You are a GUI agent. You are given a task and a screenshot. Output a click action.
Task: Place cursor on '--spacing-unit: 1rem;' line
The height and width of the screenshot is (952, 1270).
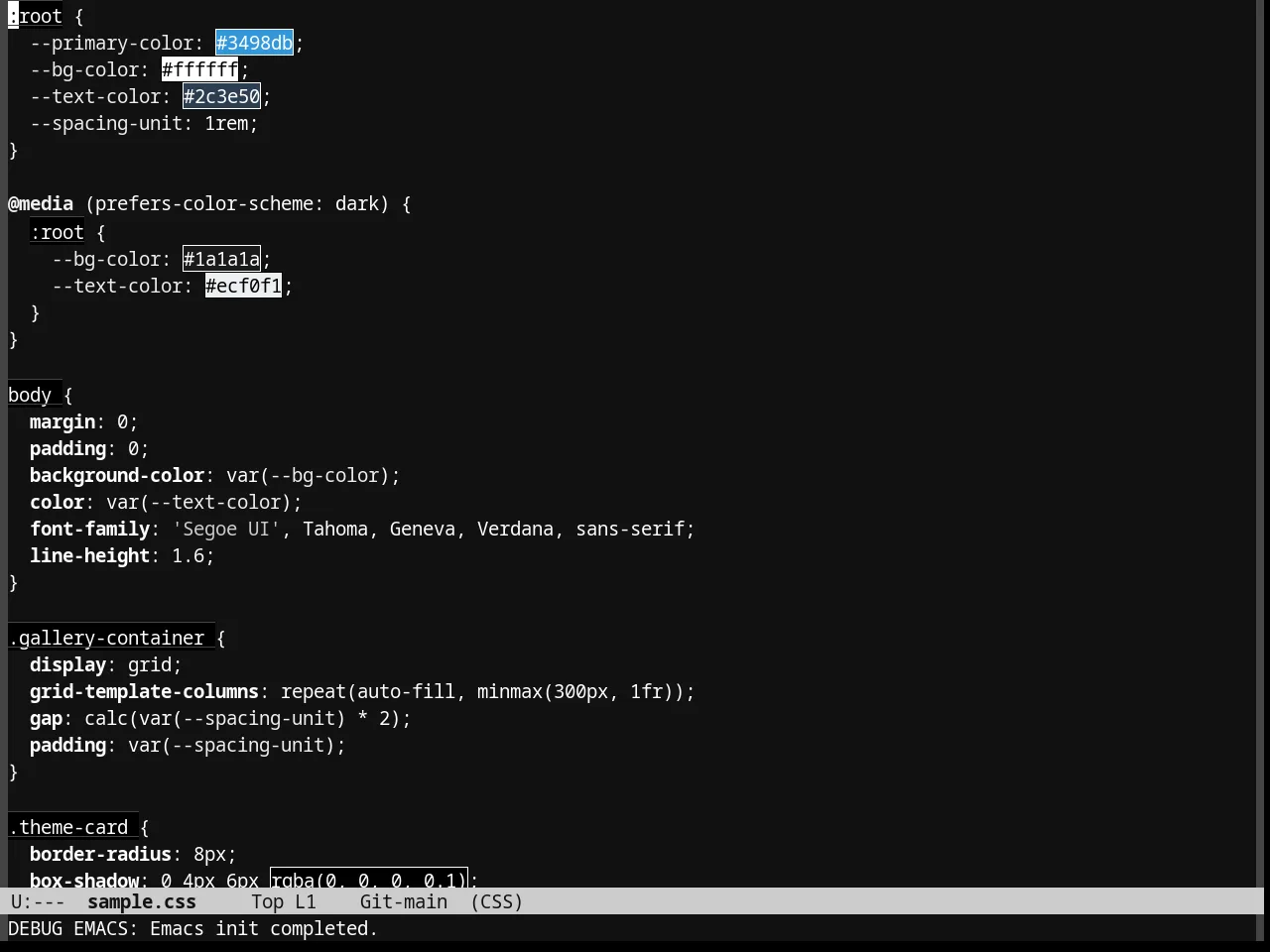click(x=144, y=123)
